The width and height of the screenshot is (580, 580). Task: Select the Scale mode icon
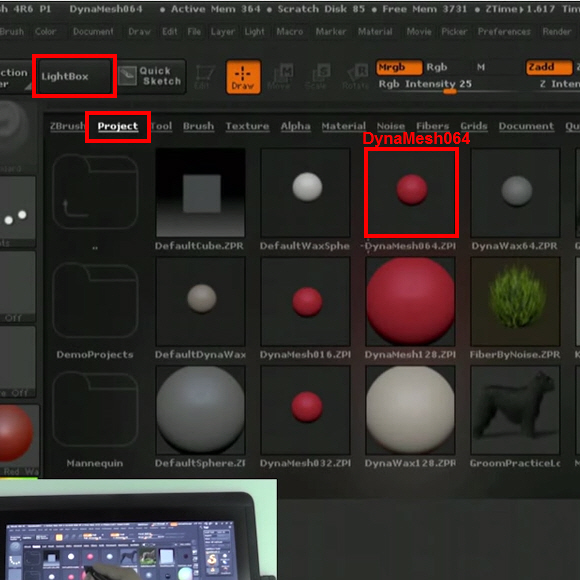(x=318, y=77)
